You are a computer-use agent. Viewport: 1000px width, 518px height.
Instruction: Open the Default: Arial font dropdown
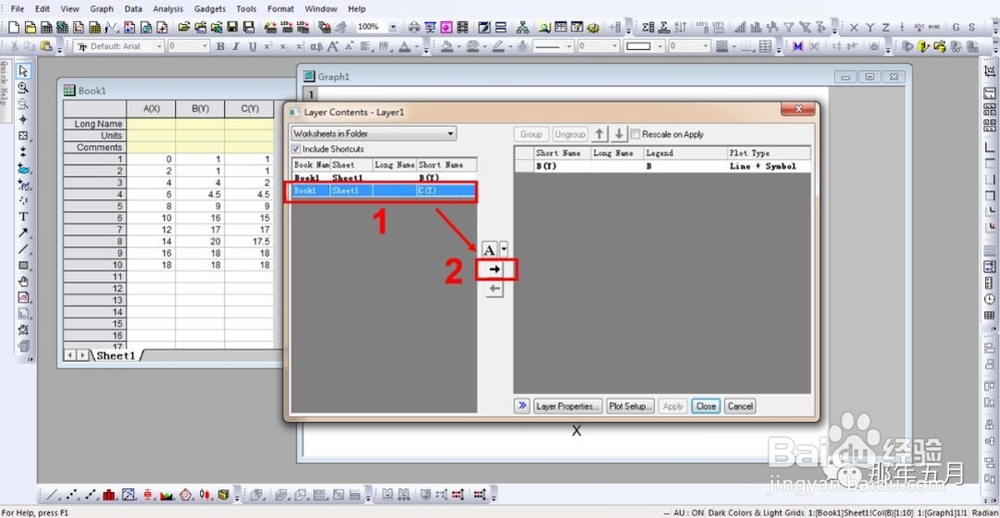point(159,46)
